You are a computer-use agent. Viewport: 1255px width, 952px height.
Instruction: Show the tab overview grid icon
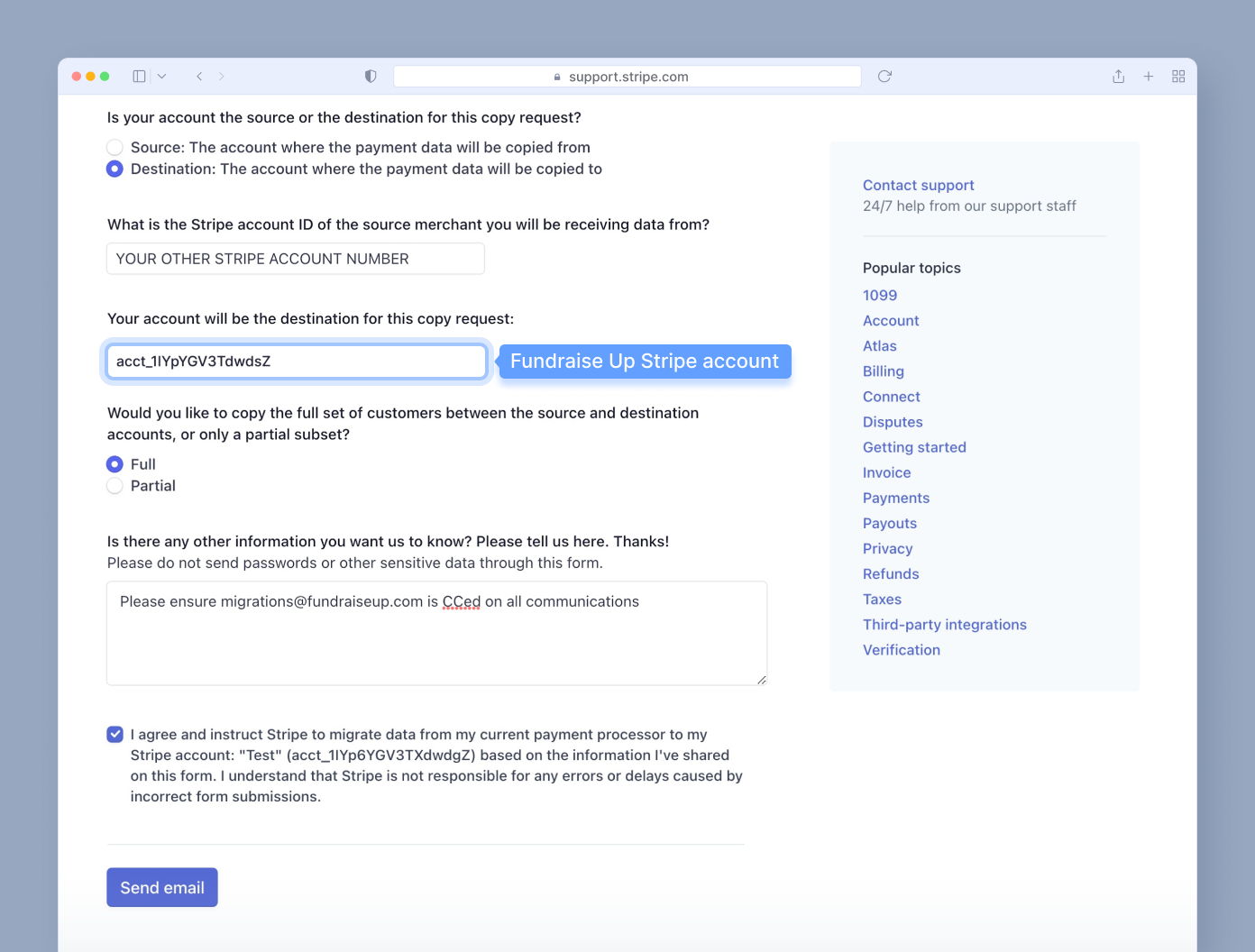(x=1178, y=76)
